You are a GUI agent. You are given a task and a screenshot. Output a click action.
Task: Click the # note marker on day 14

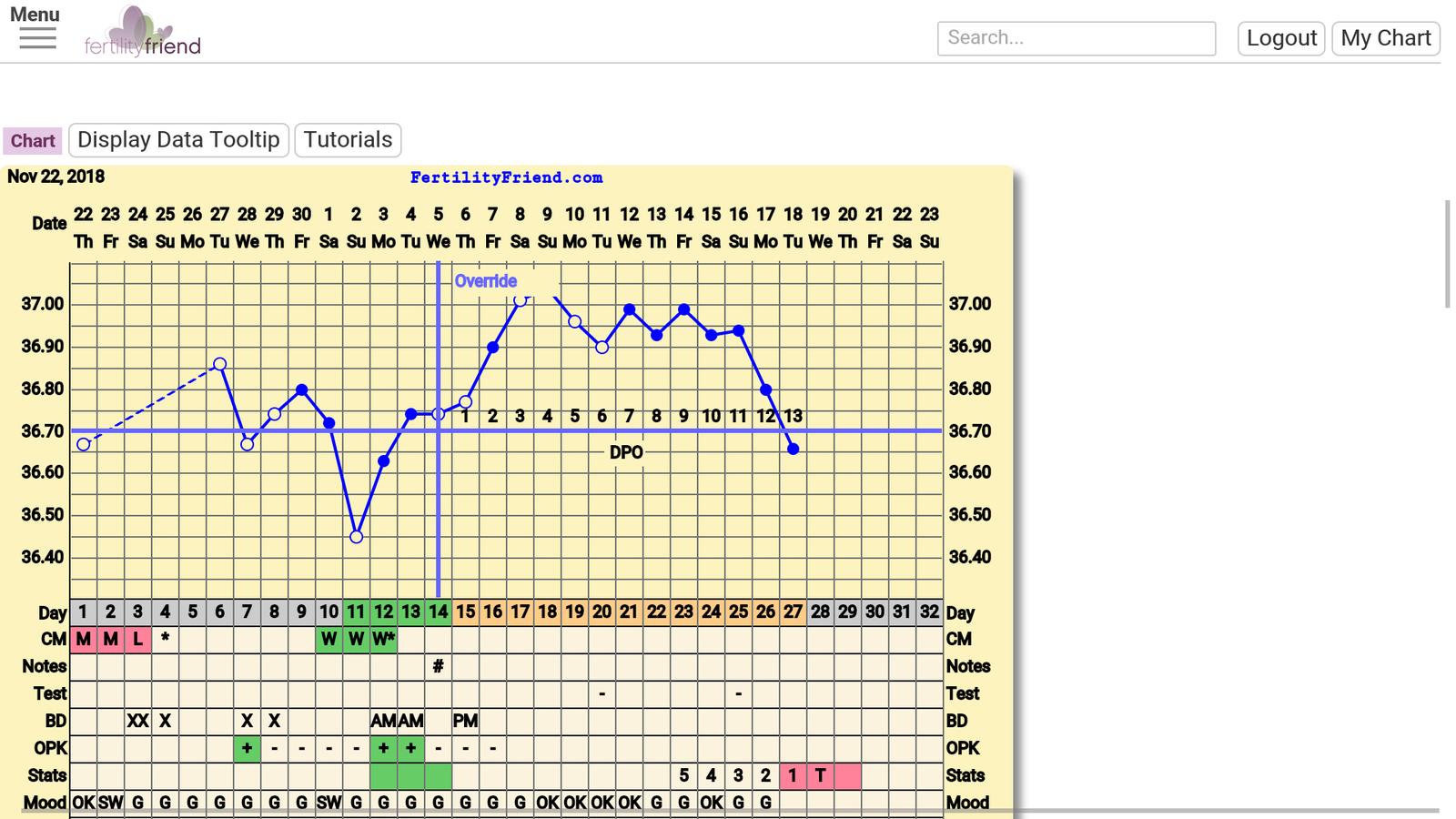438,666
